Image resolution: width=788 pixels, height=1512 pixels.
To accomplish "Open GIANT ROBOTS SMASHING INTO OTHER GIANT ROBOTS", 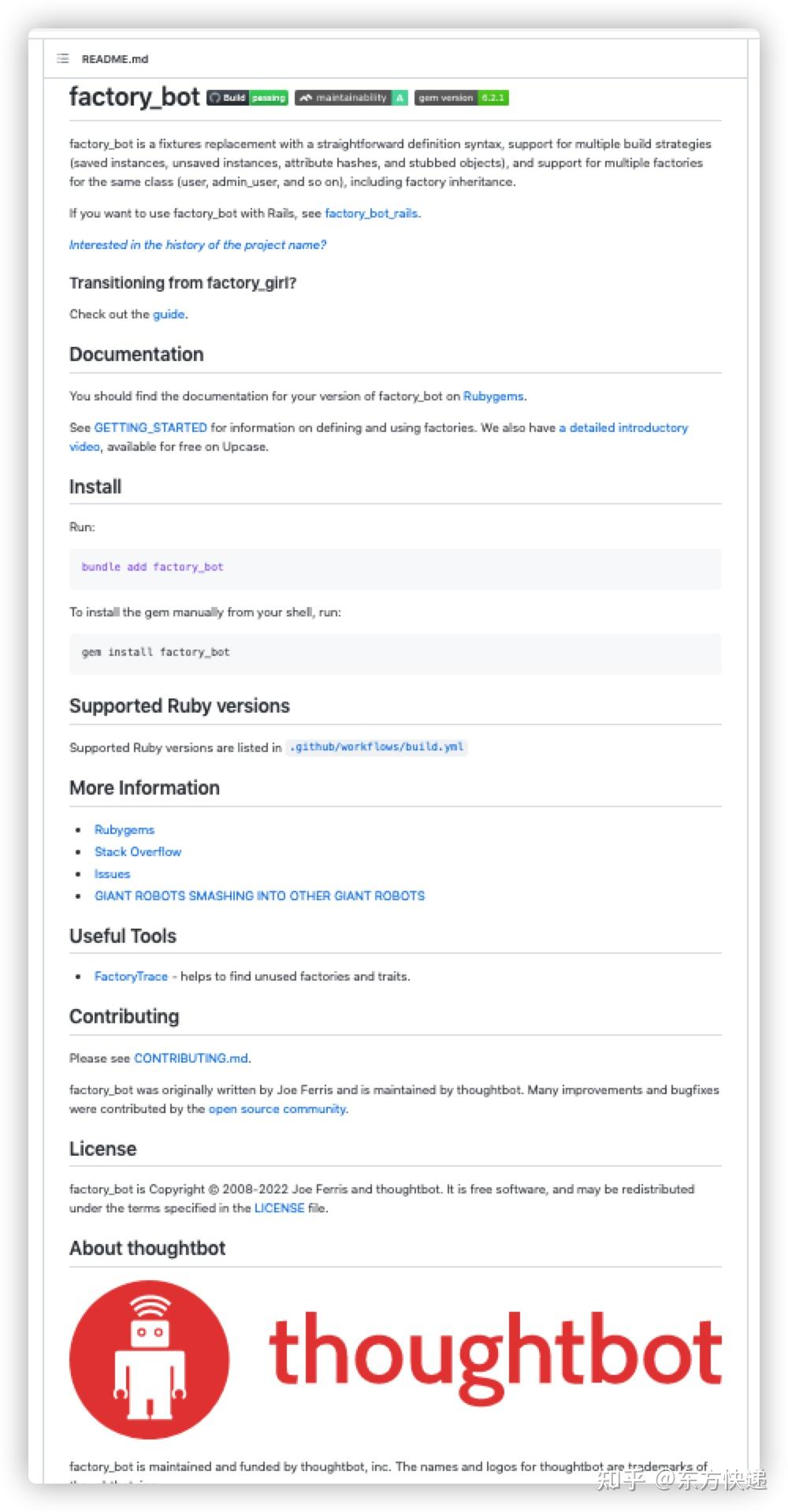I will point(259,896).
